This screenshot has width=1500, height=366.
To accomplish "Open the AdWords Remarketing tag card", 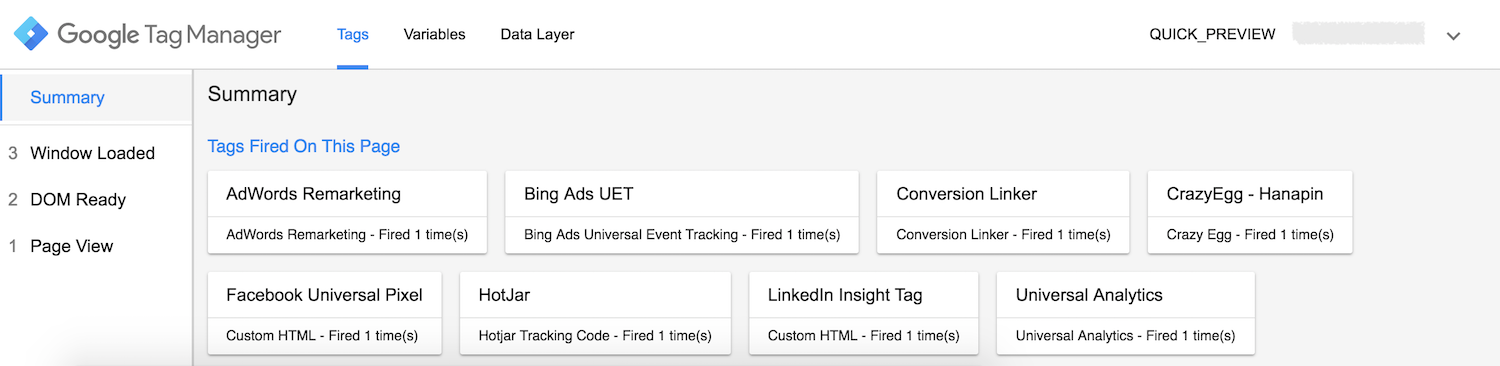I will coord(347,211).
